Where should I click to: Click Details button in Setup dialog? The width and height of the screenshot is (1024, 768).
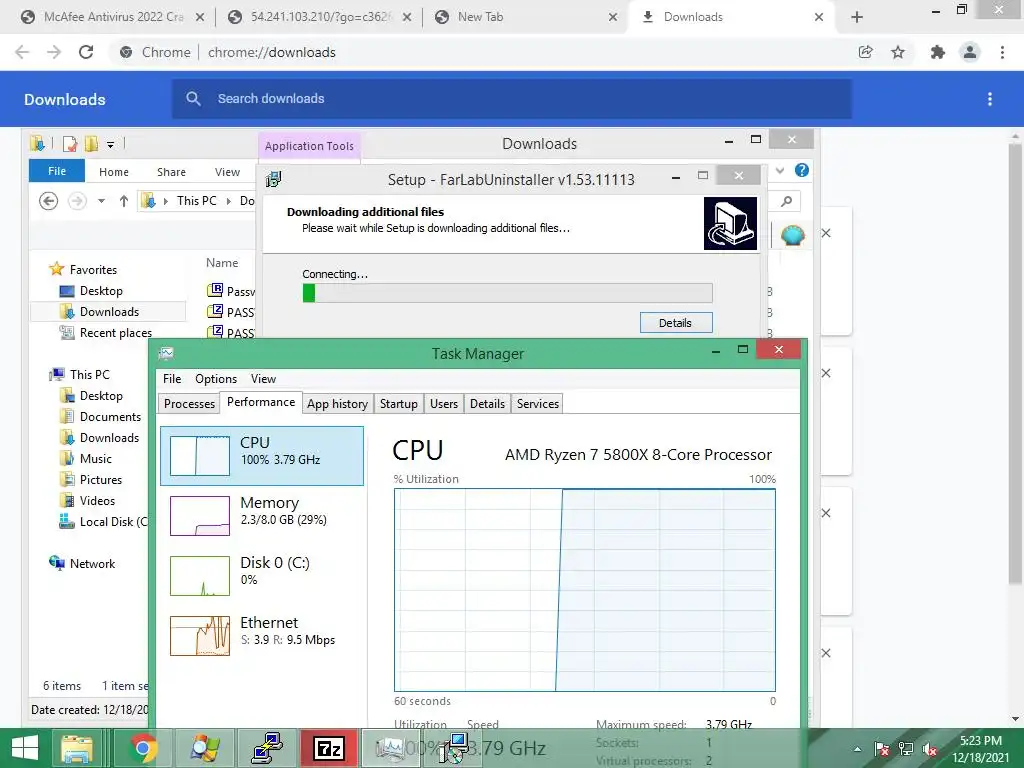click(675, 323)
